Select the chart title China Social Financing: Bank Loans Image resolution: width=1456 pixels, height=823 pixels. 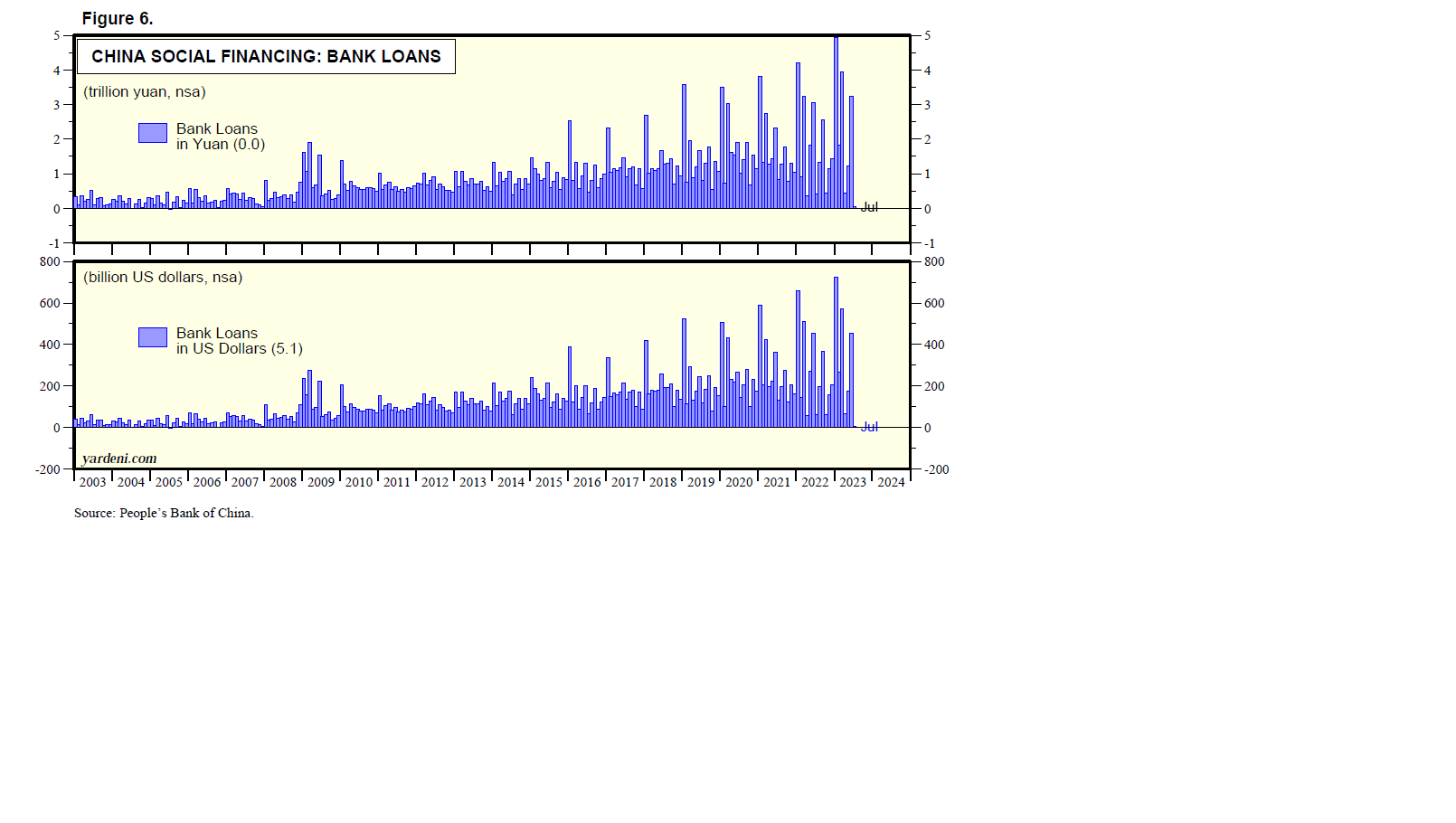[266, 56]
